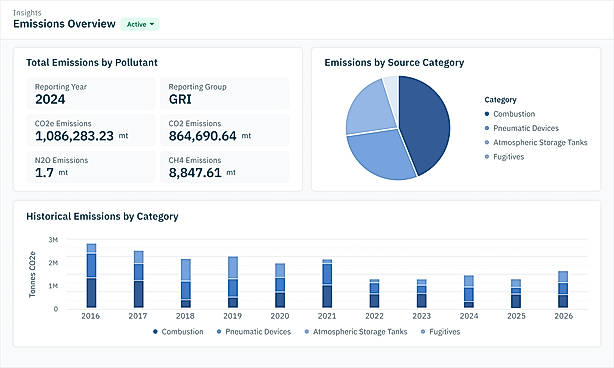614x368 pixels.
Task: Click the 2024 stacked bar
Action: click(x=469, y=292)
